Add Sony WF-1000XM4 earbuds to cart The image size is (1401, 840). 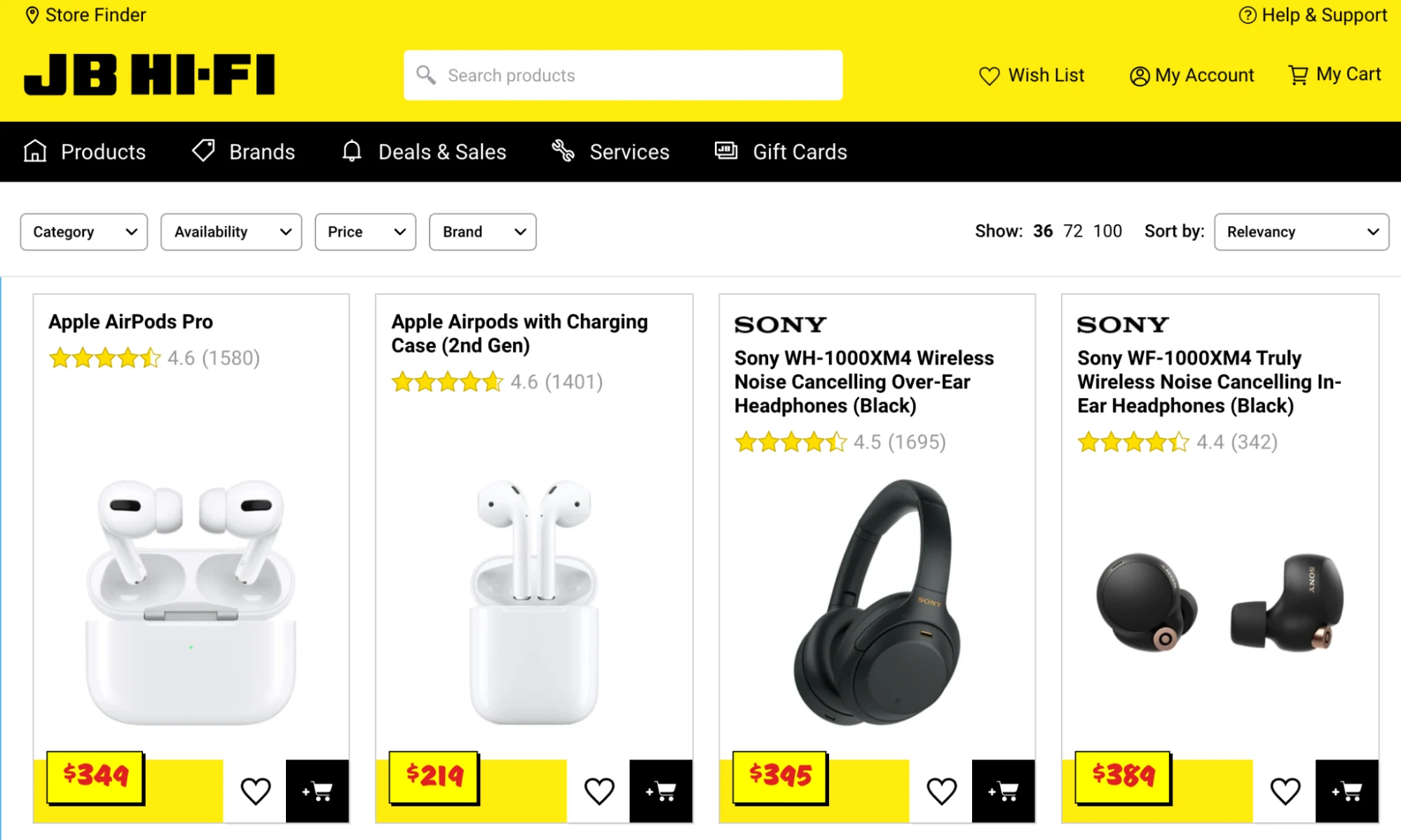pyautogui.click(x=1346, y=791)
